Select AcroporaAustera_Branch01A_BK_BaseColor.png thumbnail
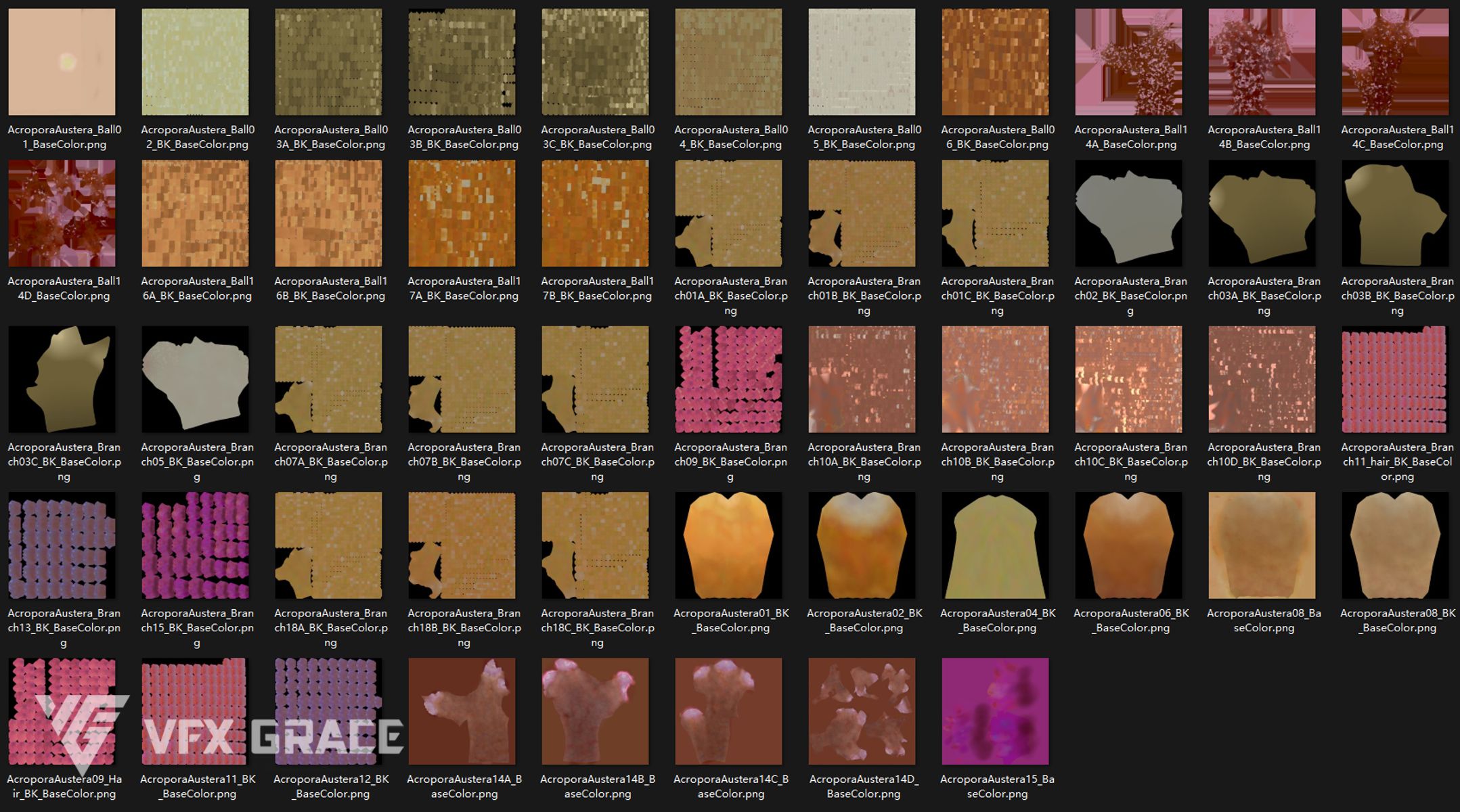Image resolution: width=1460 pixels, height=812 pixels. point(728,213)
